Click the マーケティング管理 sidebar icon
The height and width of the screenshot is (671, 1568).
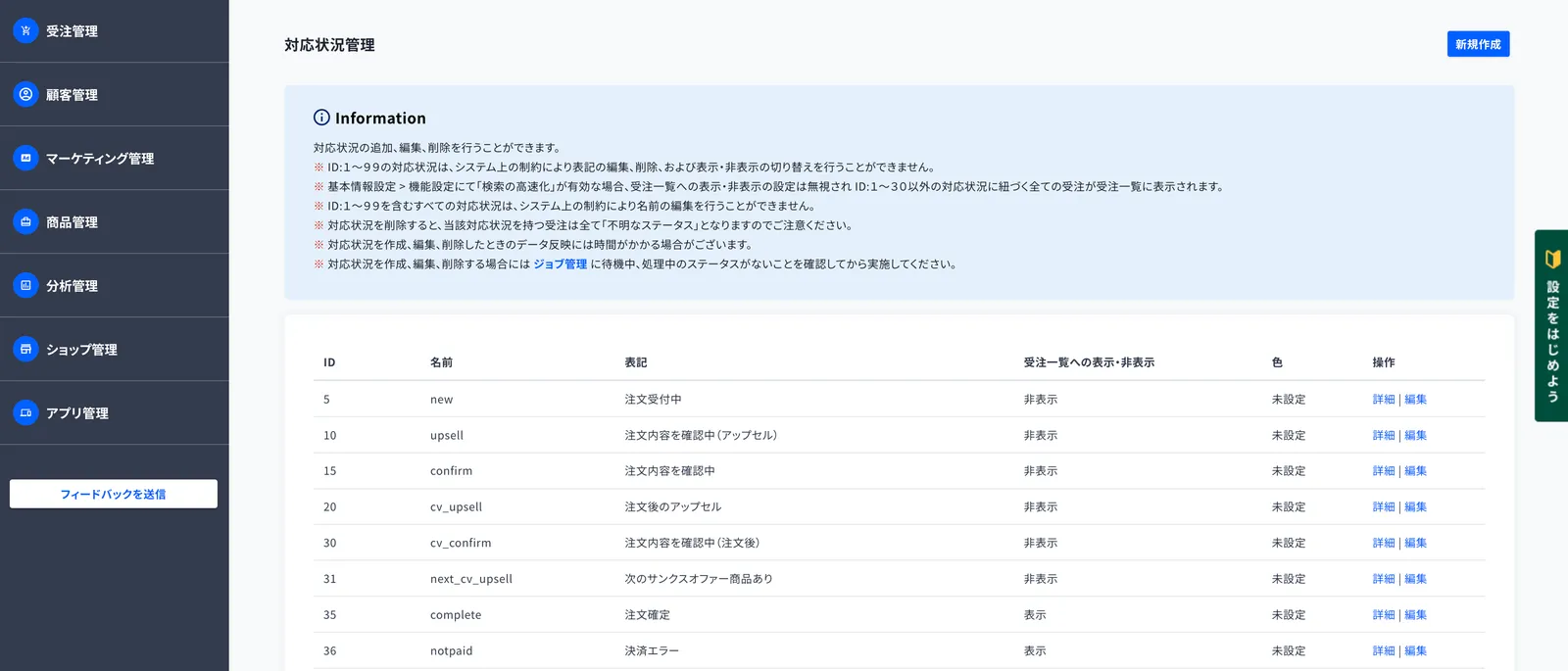click(x=25, y=158)
